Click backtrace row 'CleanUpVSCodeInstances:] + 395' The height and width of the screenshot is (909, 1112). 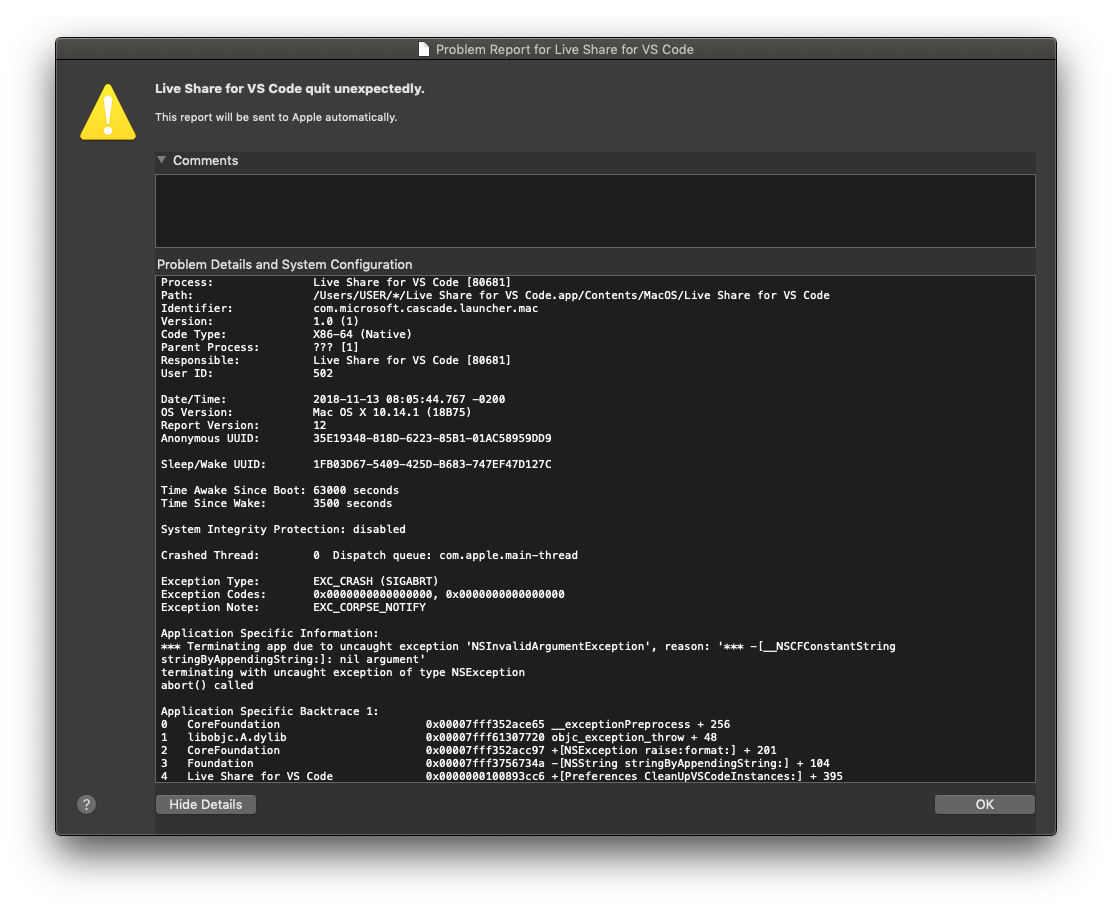click(501, 776)
